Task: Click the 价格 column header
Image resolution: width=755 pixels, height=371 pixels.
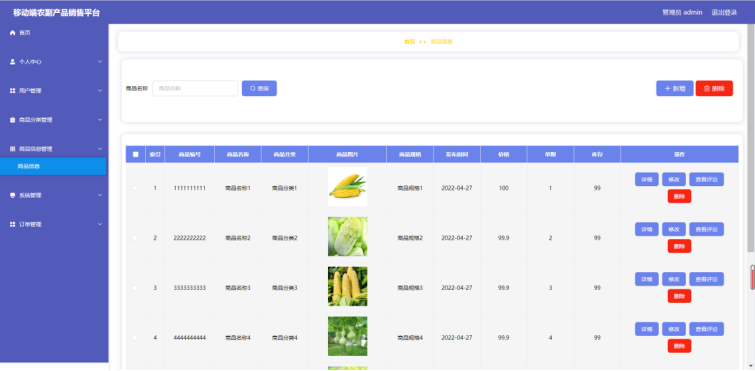Action: [x=504, y=154]
